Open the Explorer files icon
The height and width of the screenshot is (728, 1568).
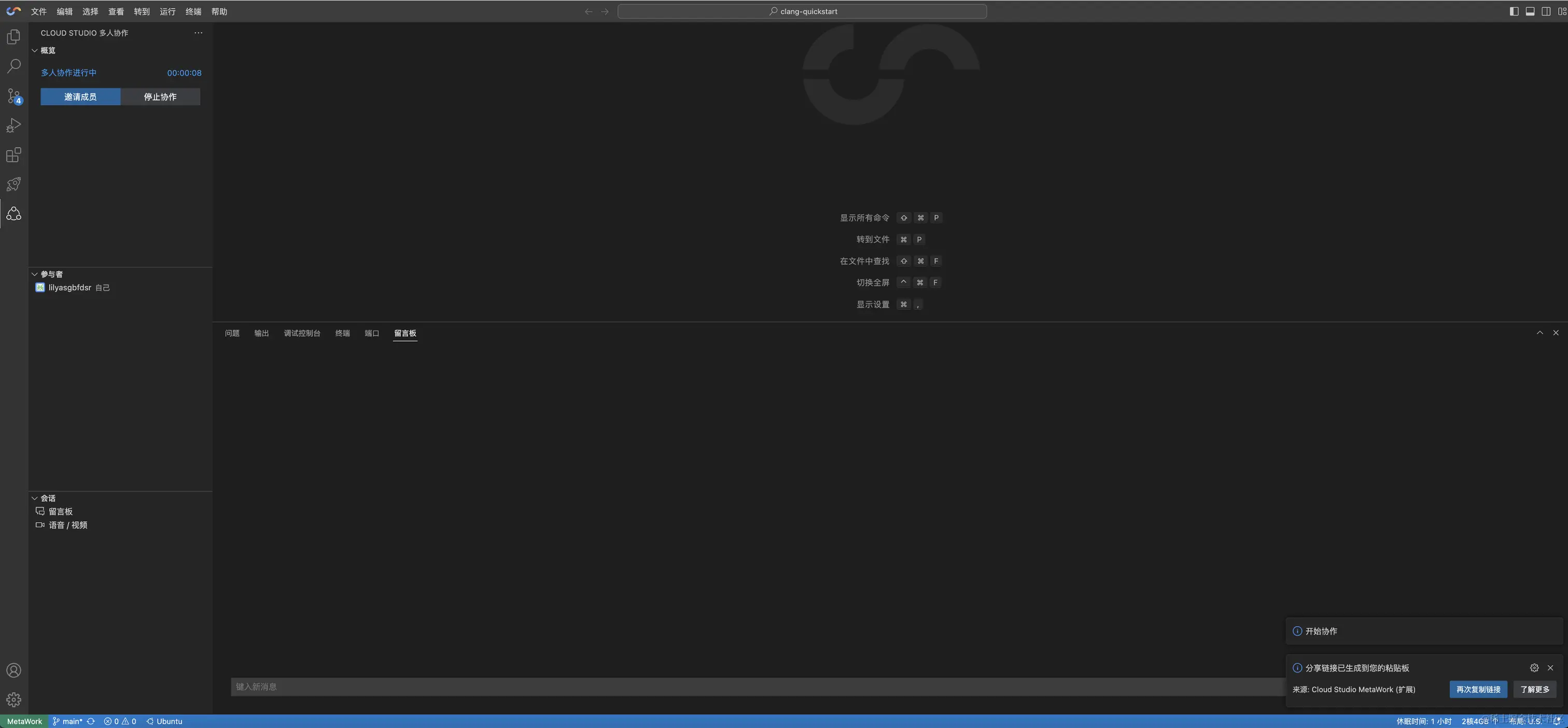pyautogui.click(x=13, y=36)
